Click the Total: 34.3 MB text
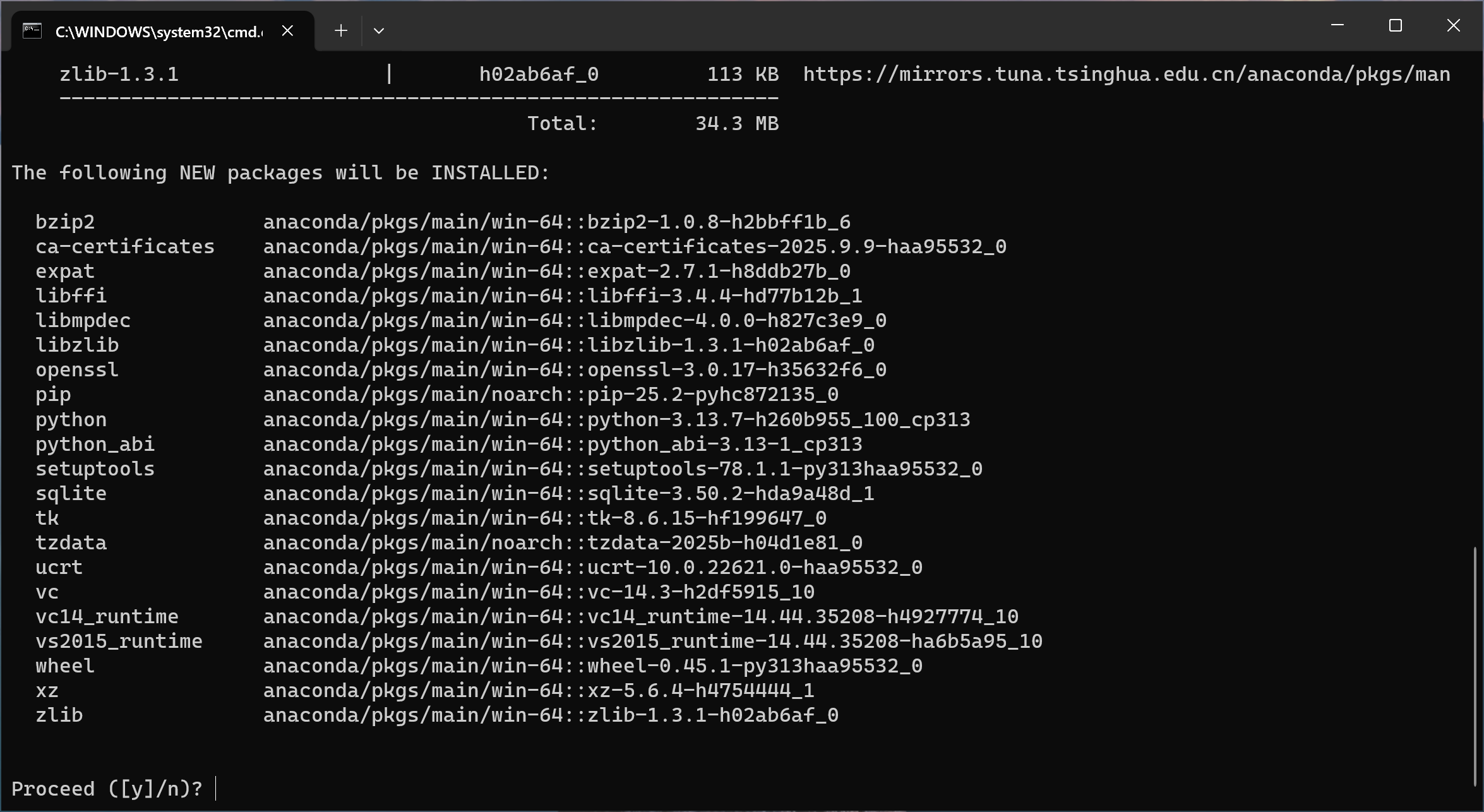The image size is (1484, 812). (x=653, y=124)
